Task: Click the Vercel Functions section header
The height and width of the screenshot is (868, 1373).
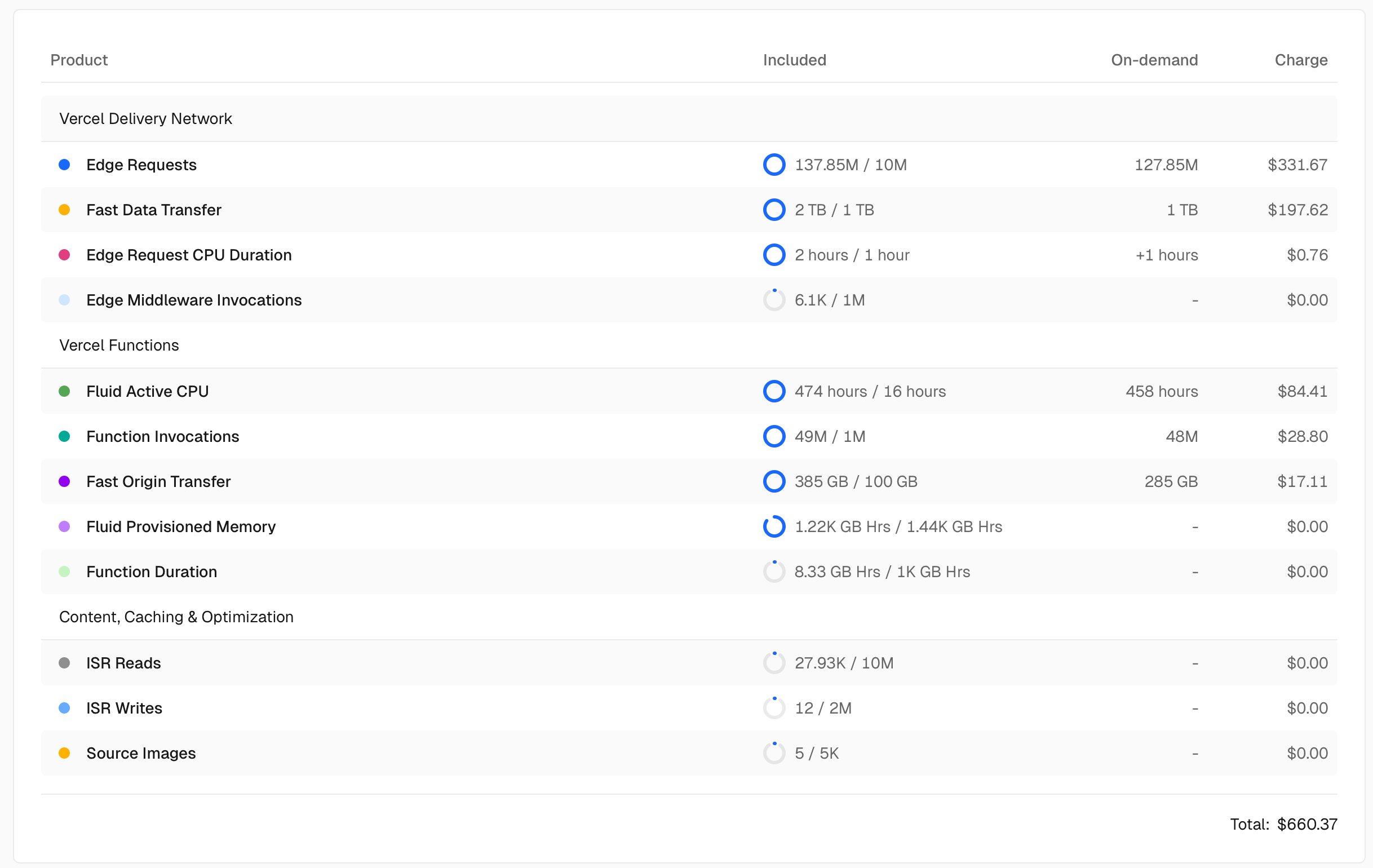Action: coord(118,345)
